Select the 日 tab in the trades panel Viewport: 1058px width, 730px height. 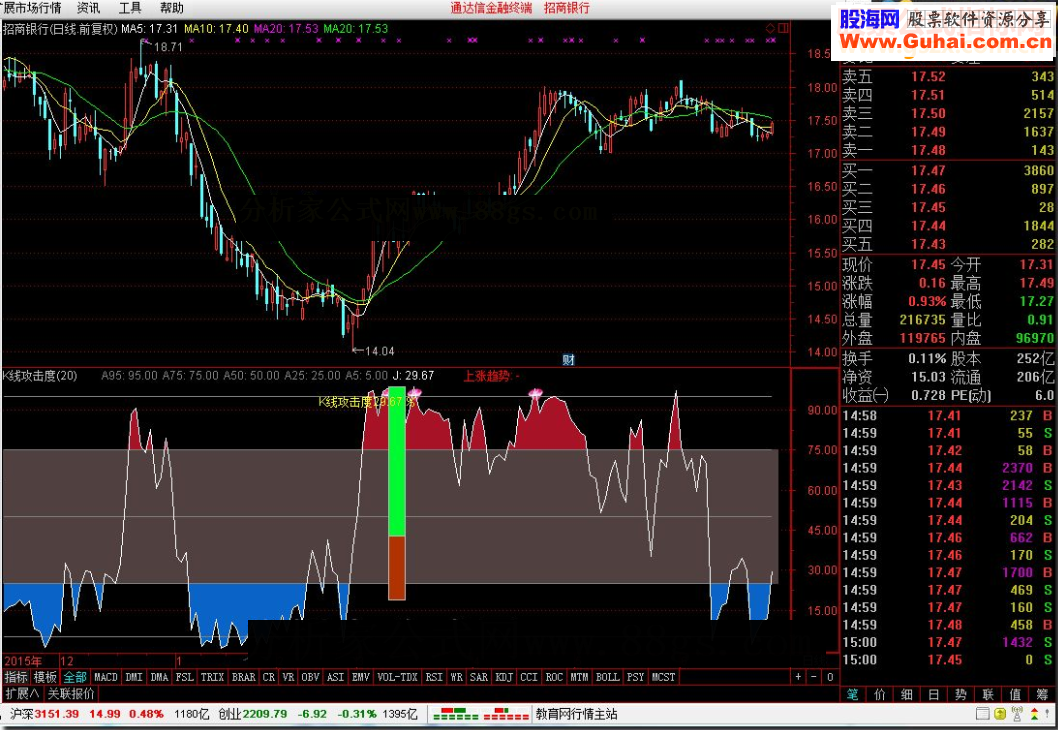[x=934, y=694]
